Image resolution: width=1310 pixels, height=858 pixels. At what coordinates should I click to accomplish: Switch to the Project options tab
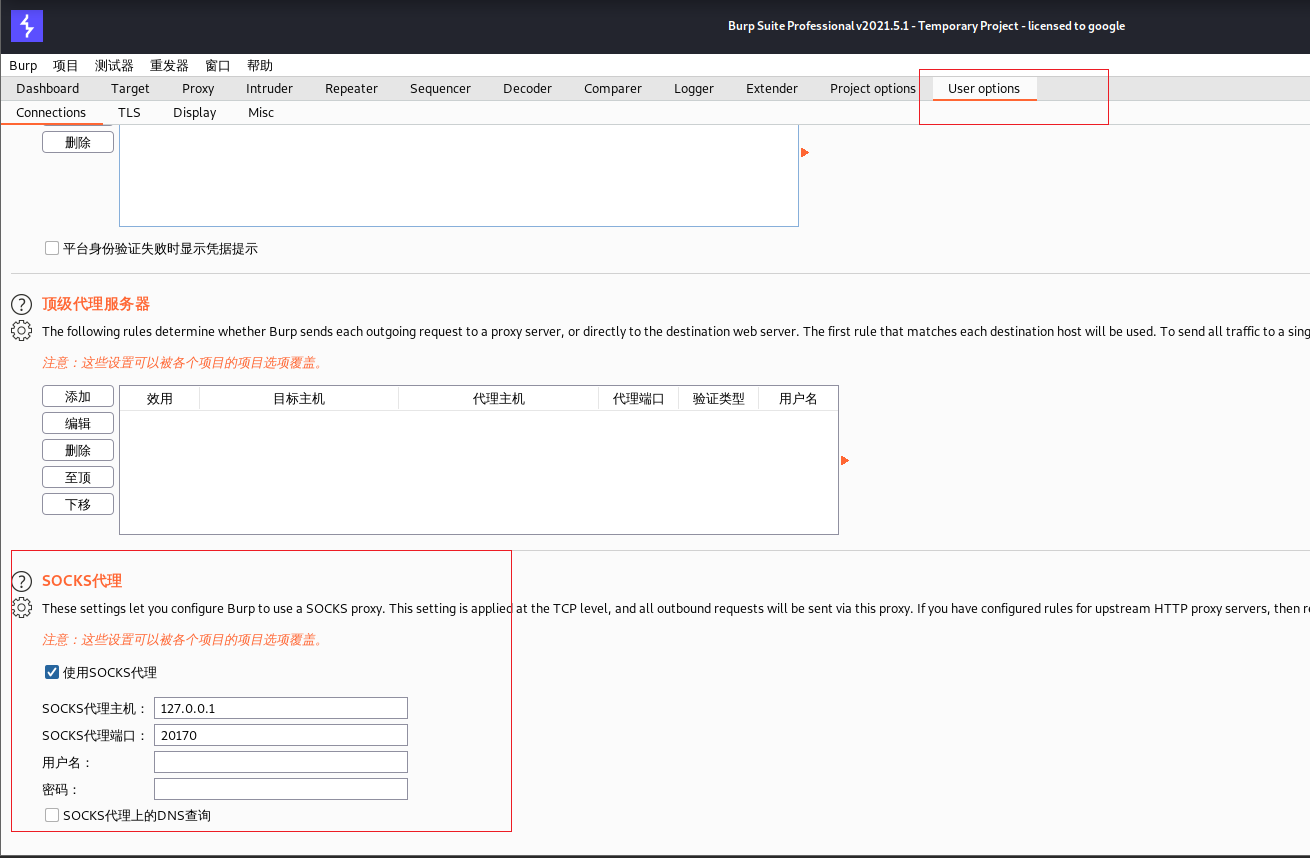(873, 88)
